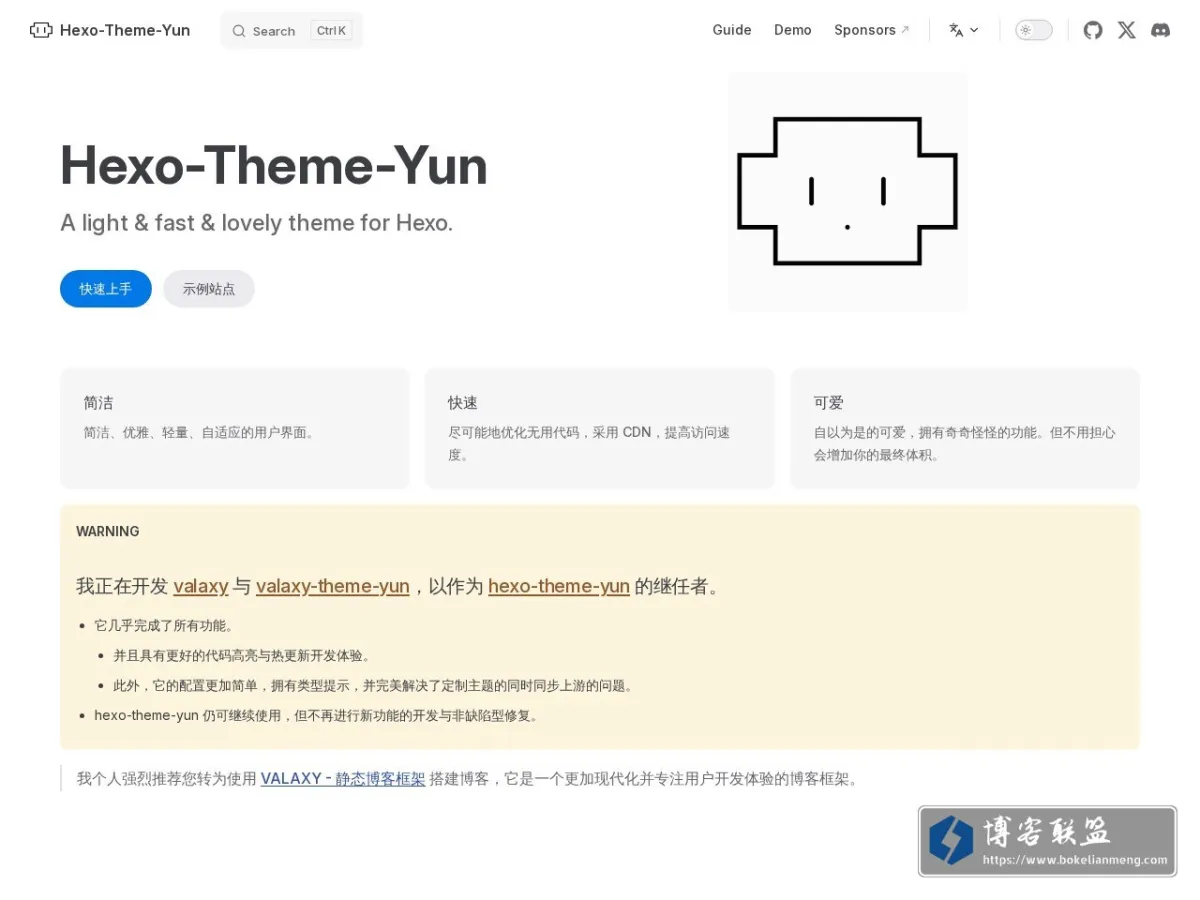1200x900 pixels.
Task: Click the 快速上手 get started button
Action: [x=106, y=289]
